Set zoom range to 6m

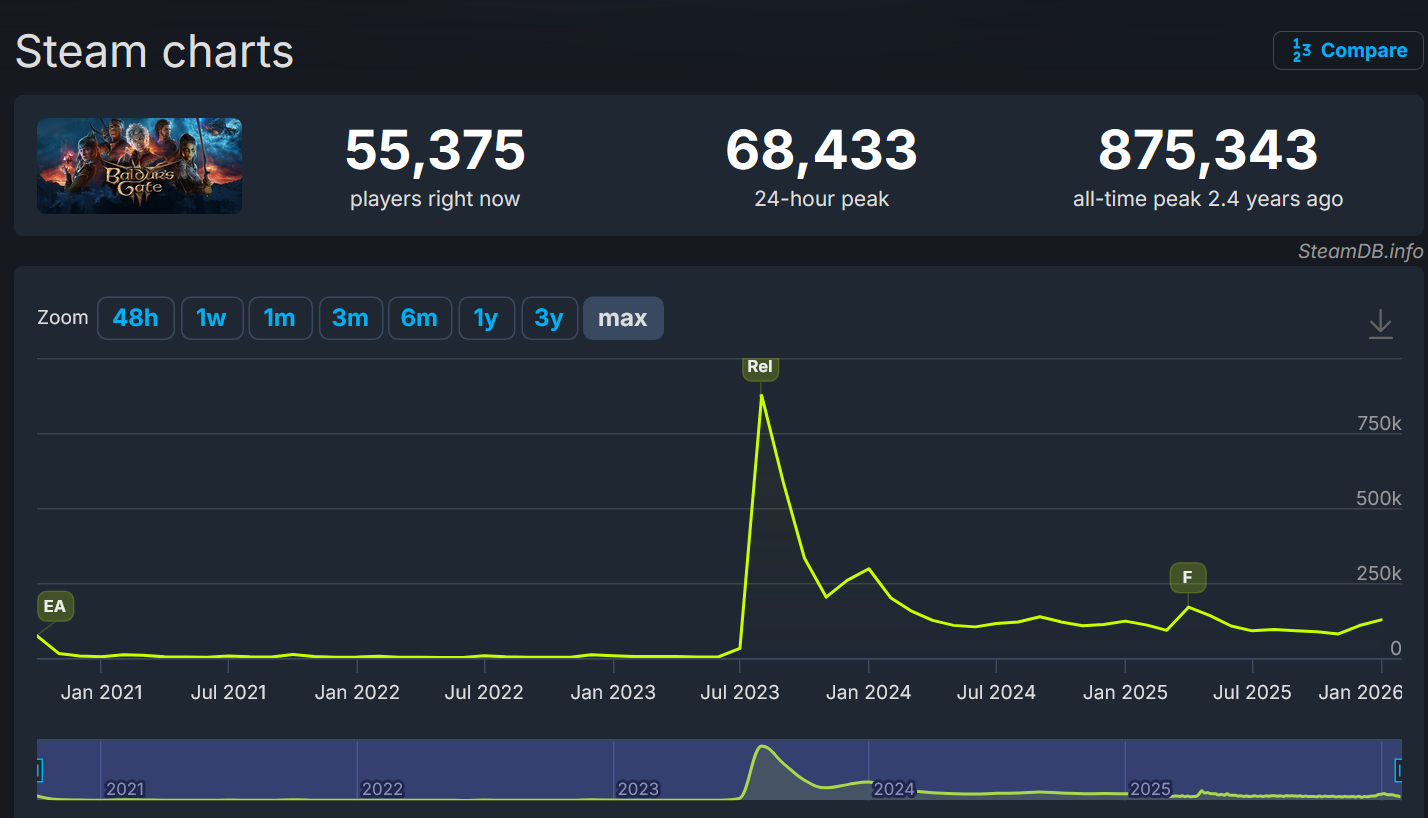420,318
